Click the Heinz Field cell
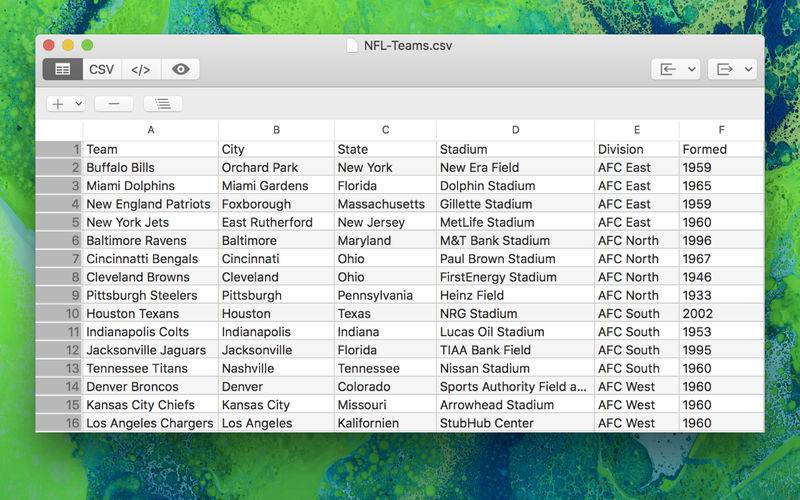 515,295
